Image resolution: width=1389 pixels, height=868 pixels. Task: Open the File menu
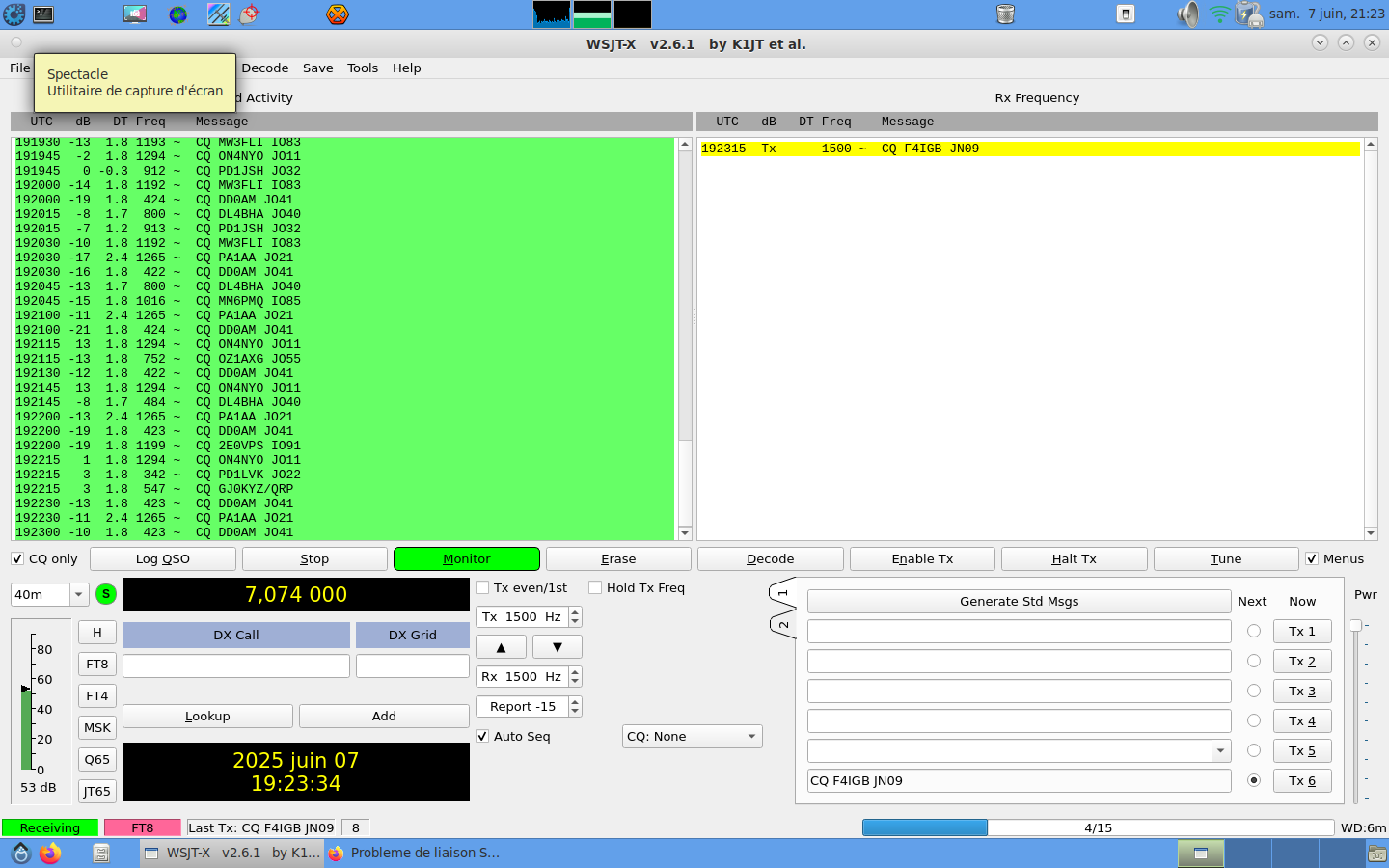tap(20, 68)
